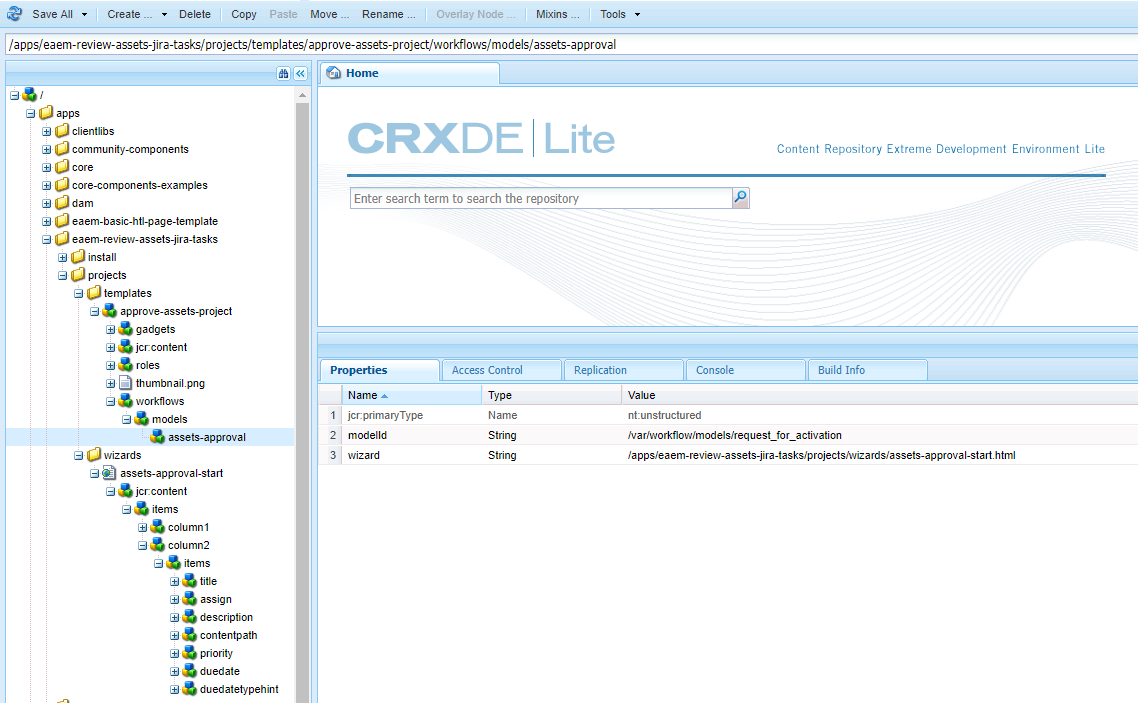Image resolution: width=1138 pixels, height=703 pixels.
Task: Expand the column1 node
Action: click(142, 527)
